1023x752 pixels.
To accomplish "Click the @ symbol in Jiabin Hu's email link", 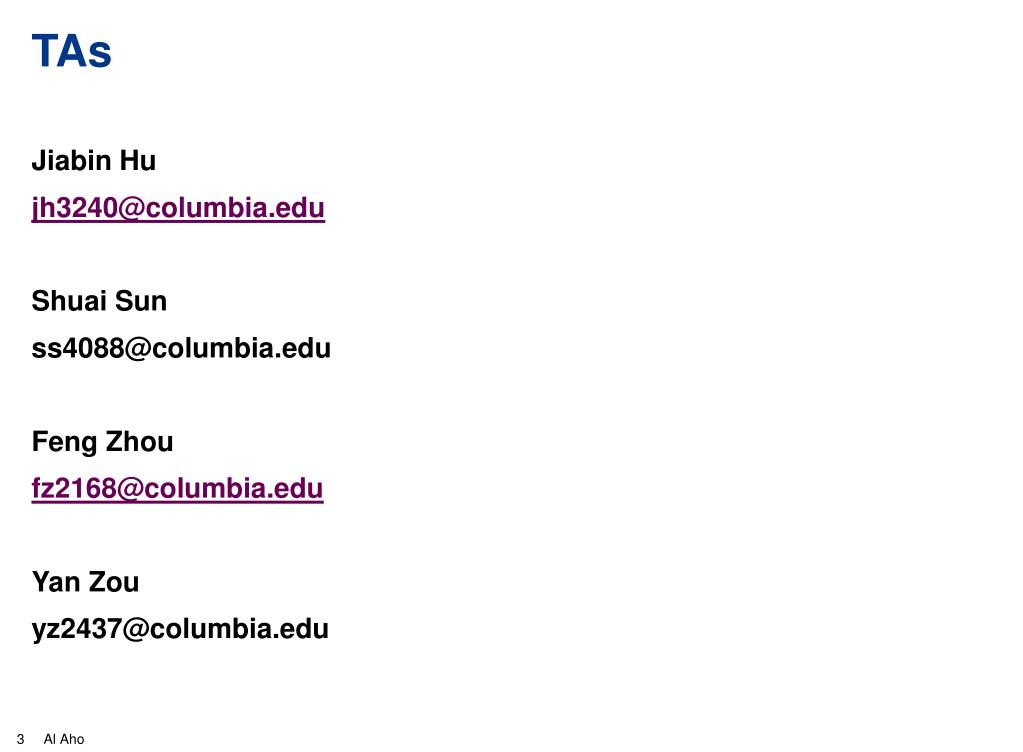I will pyautogui.click(x=131, y=208).
